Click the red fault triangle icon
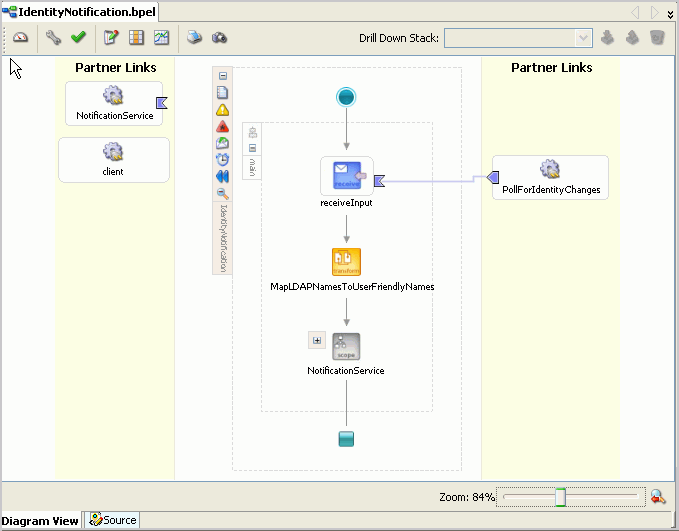The width and height of the screenshot is (679, 531). point(222,126)
